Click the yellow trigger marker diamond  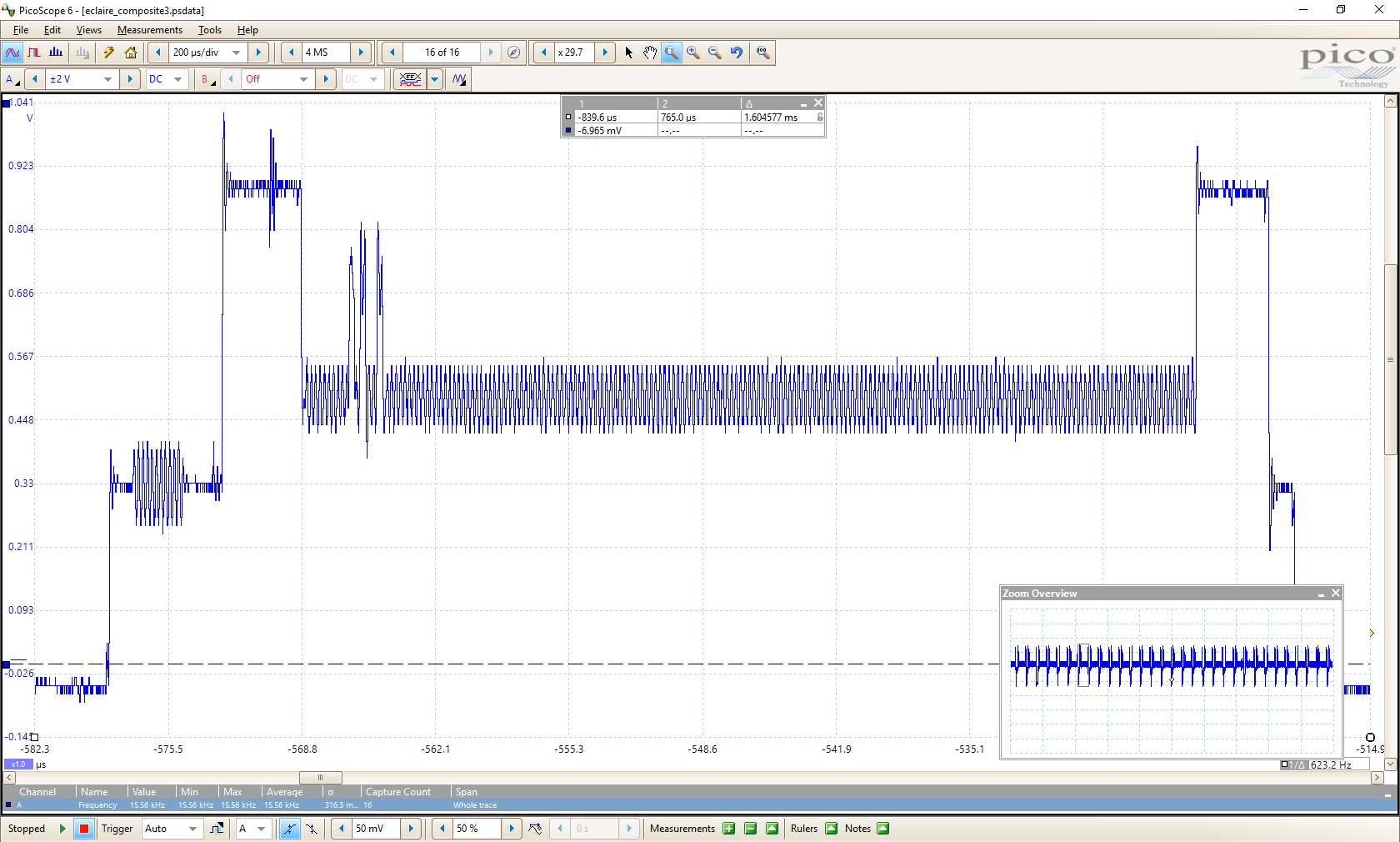click(x=1372, y=634)
